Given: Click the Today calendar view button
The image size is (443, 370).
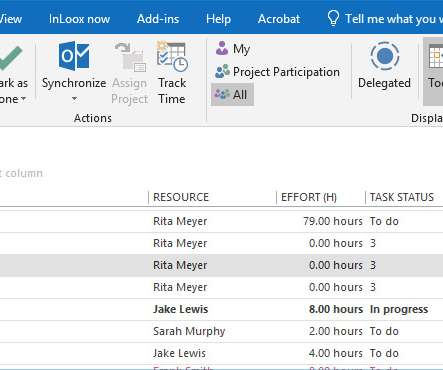Looking at the screenshot, I should pos(433,71).
